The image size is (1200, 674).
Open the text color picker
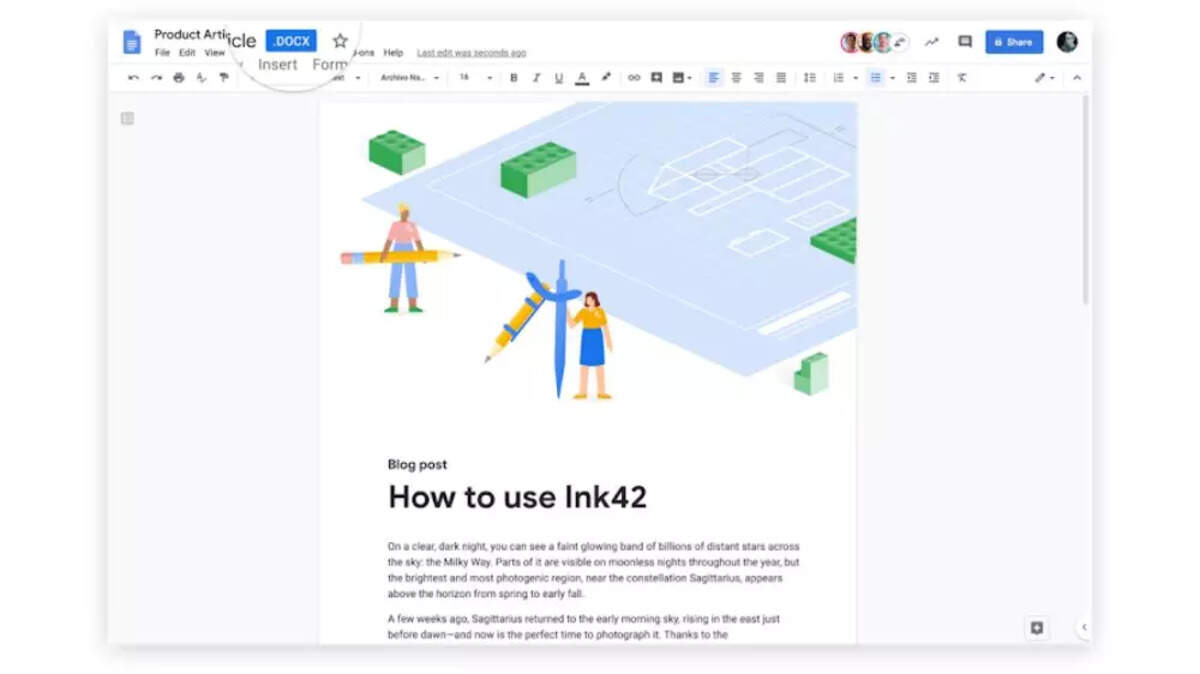click(x=582, y=77)
